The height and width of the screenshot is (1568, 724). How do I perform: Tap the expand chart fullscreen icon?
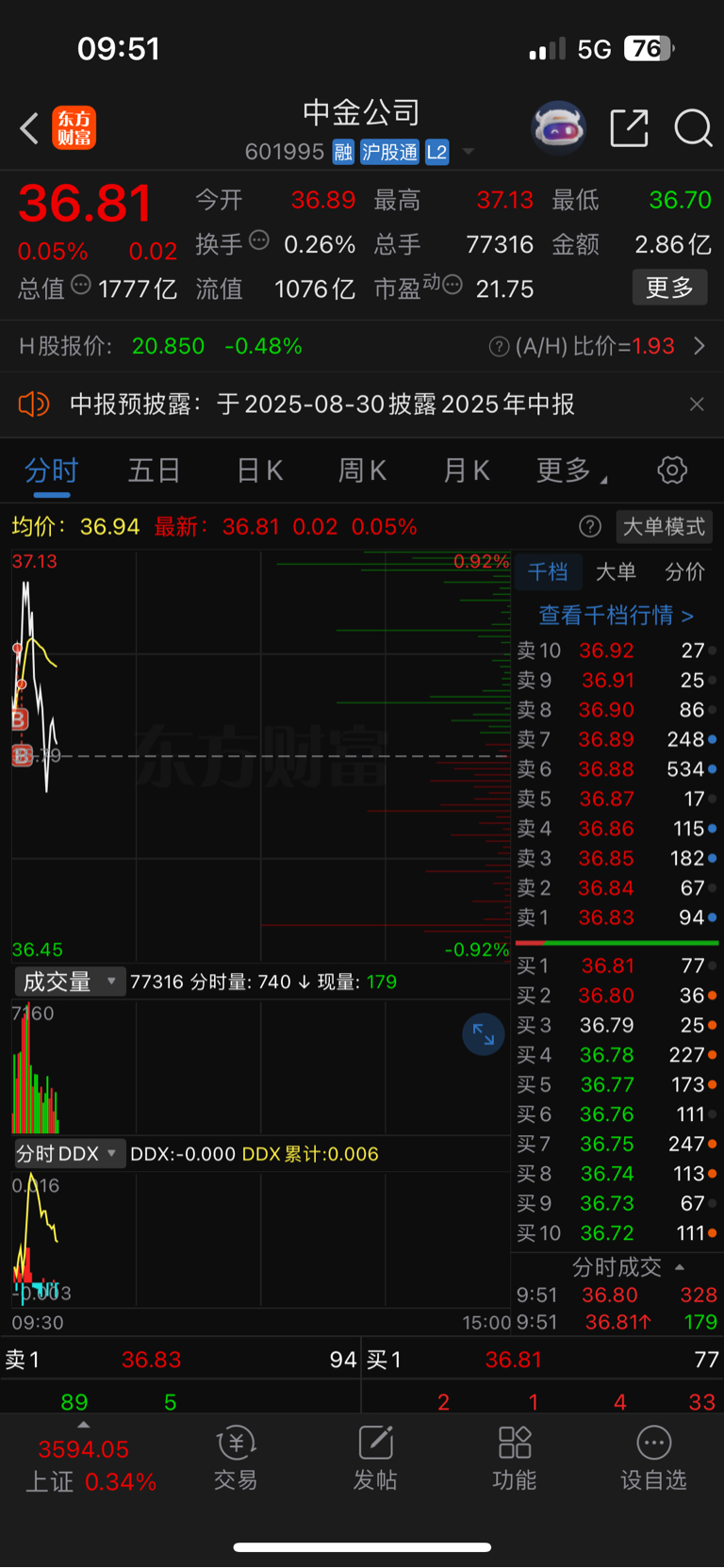pos(484,1034)
